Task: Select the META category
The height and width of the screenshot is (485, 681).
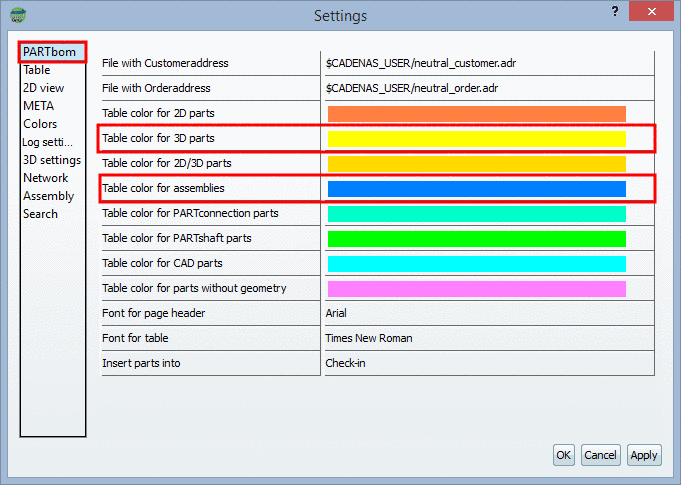Action: (x=39, y=106)
